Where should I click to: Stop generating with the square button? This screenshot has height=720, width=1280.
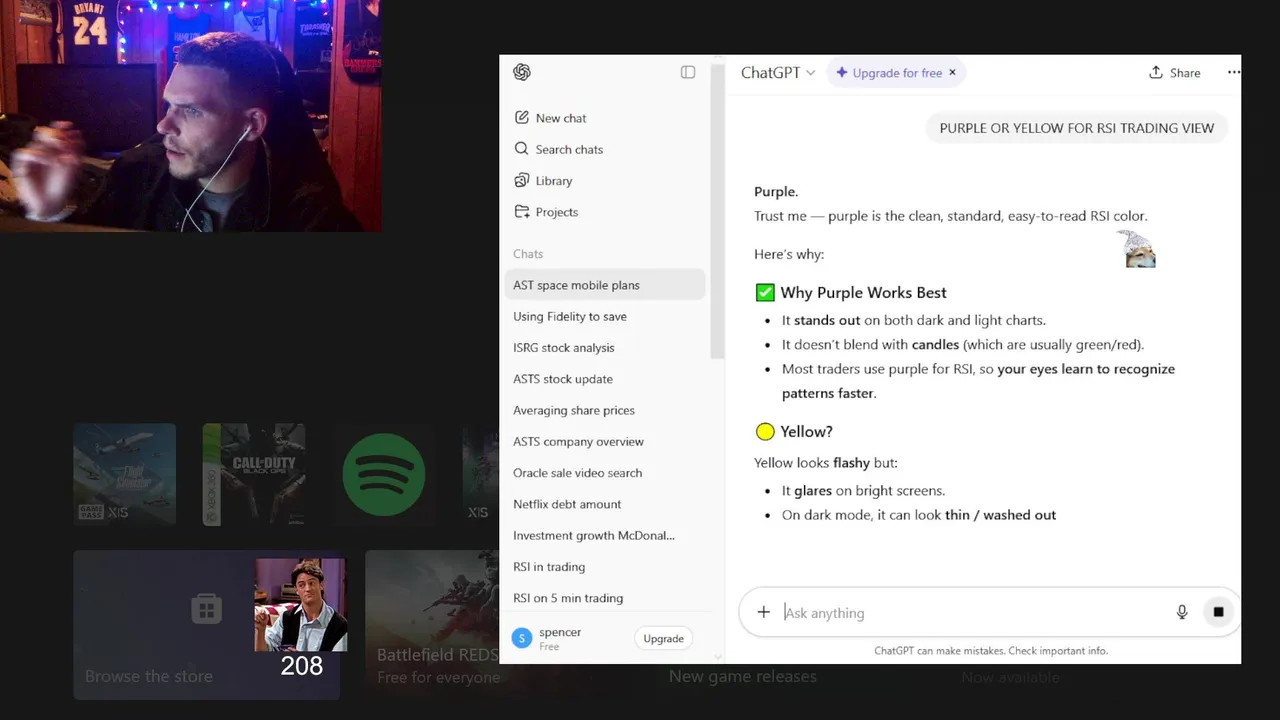point(1218,612)
